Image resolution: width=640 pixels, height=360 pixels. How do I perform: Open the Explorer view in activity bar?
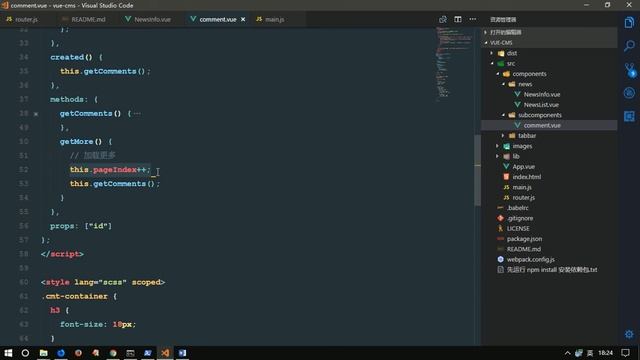pos(629,22)
